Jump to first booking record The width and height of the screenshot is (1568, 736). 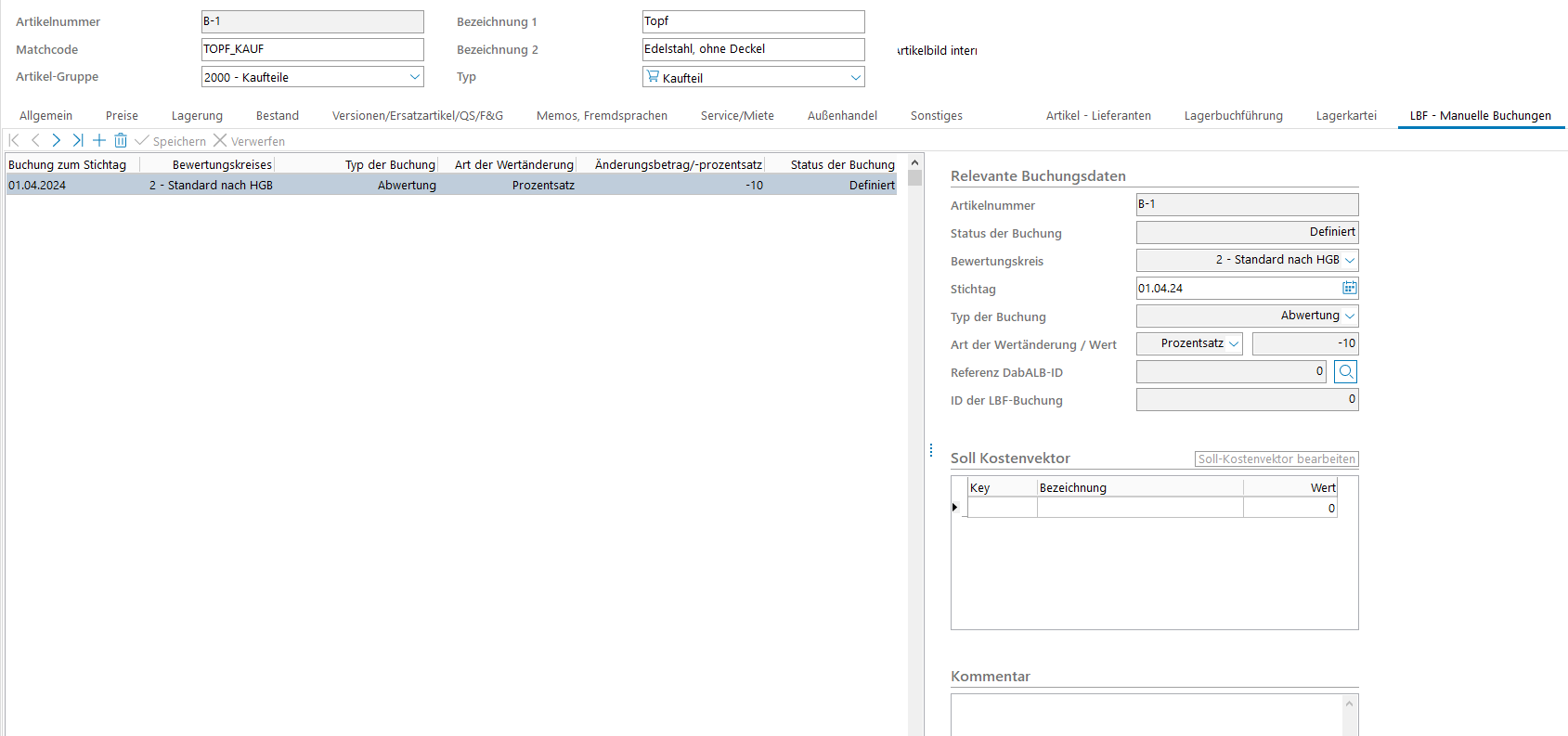14,140
